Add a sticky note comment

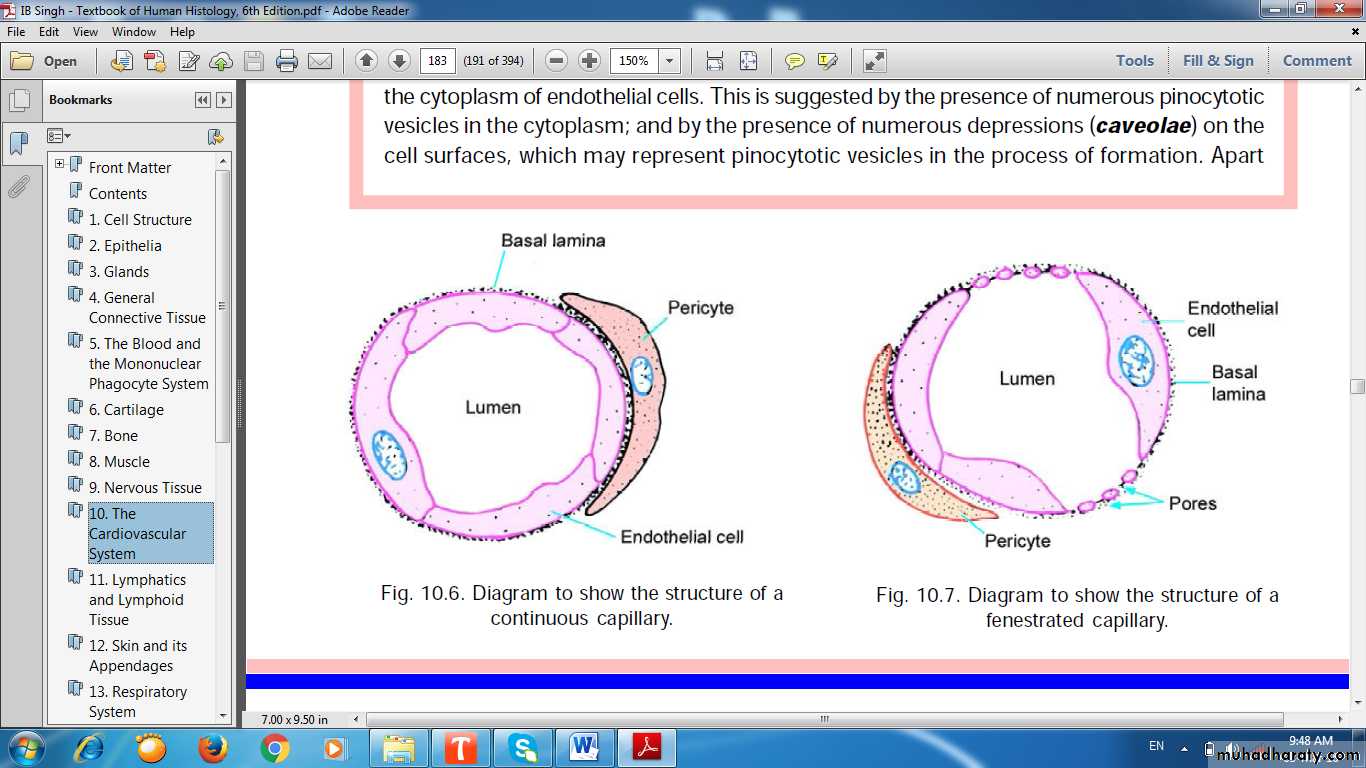coord(795,61)
